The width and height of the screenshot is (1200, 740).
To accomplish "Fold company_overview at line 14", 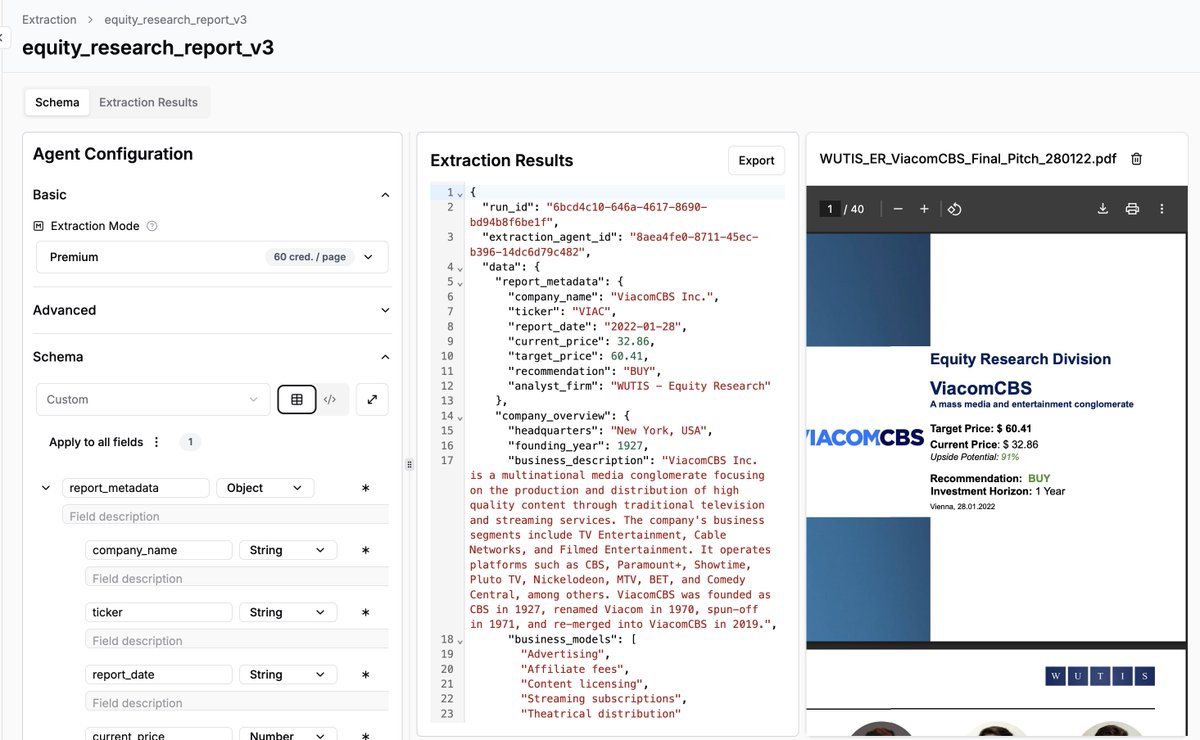I will [460, 416].
